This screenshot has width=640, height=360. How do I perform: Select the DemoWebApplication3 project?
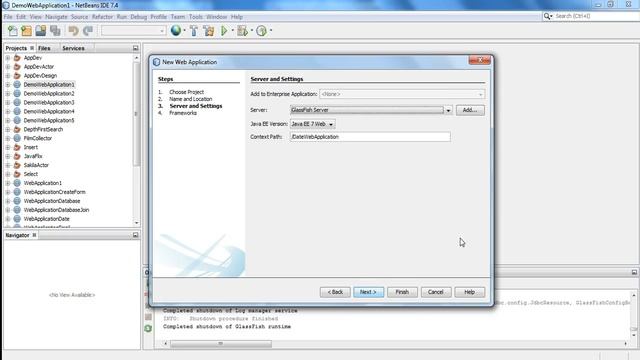[49, 102]
